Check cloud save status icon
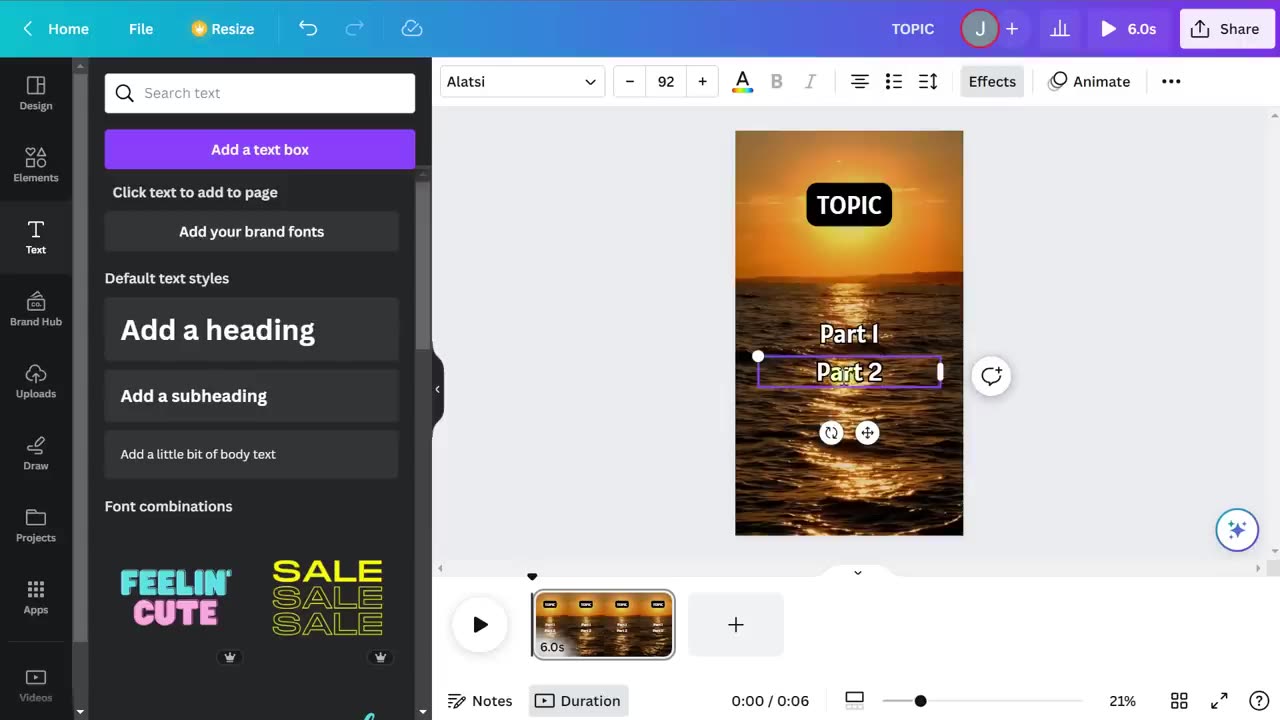Viewport: 1280px width, 720px height. point(412,29)
